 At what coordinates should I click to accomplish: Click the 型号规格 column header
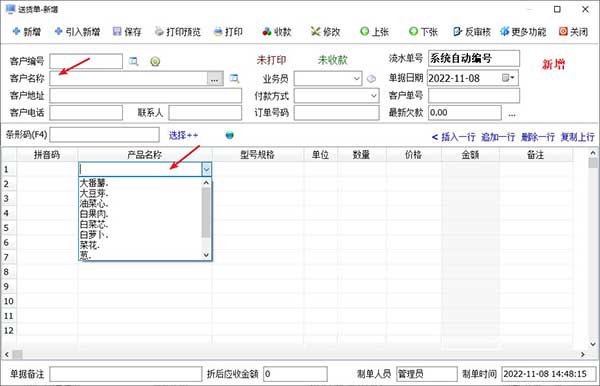[x=258, y=155]
